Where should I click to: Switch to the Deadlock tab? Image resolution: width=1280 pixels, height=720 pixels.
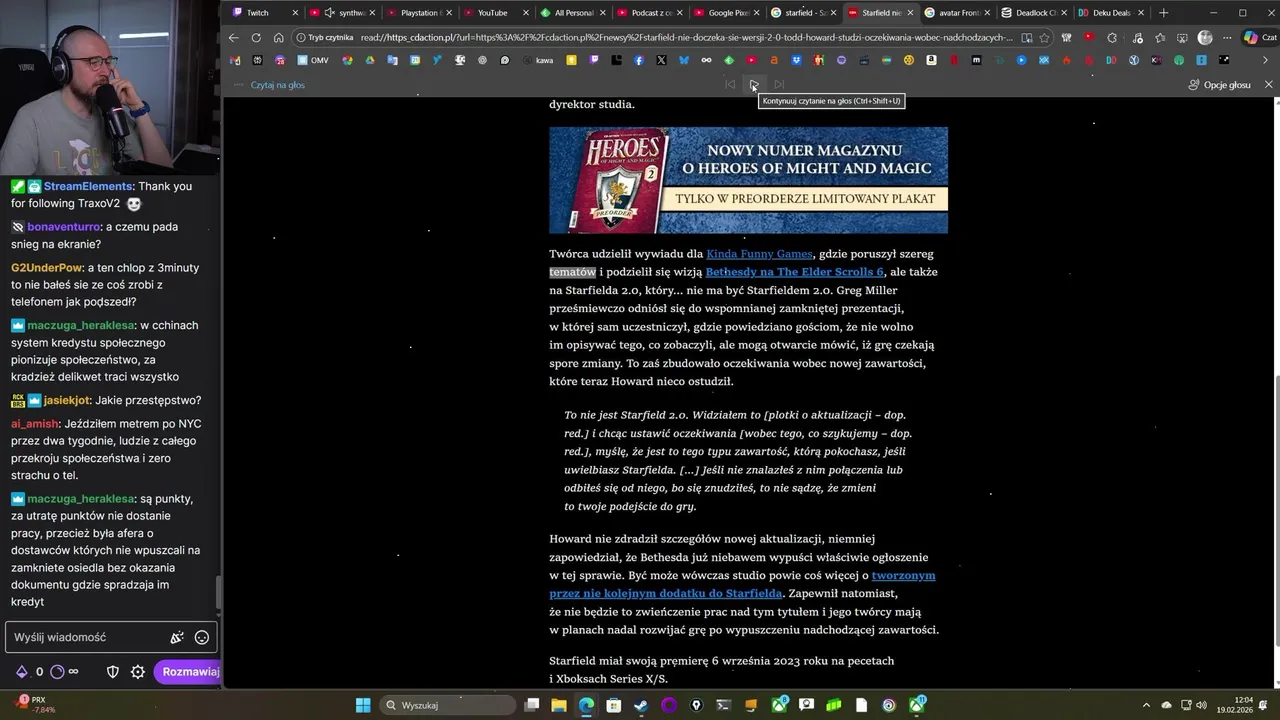coord(1034,13)
